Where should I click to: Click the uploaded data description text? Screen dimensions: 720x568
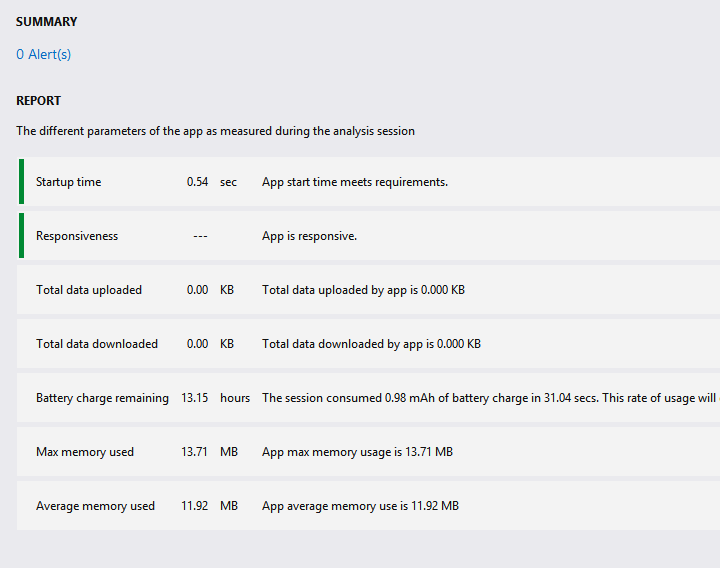[363, 290]
